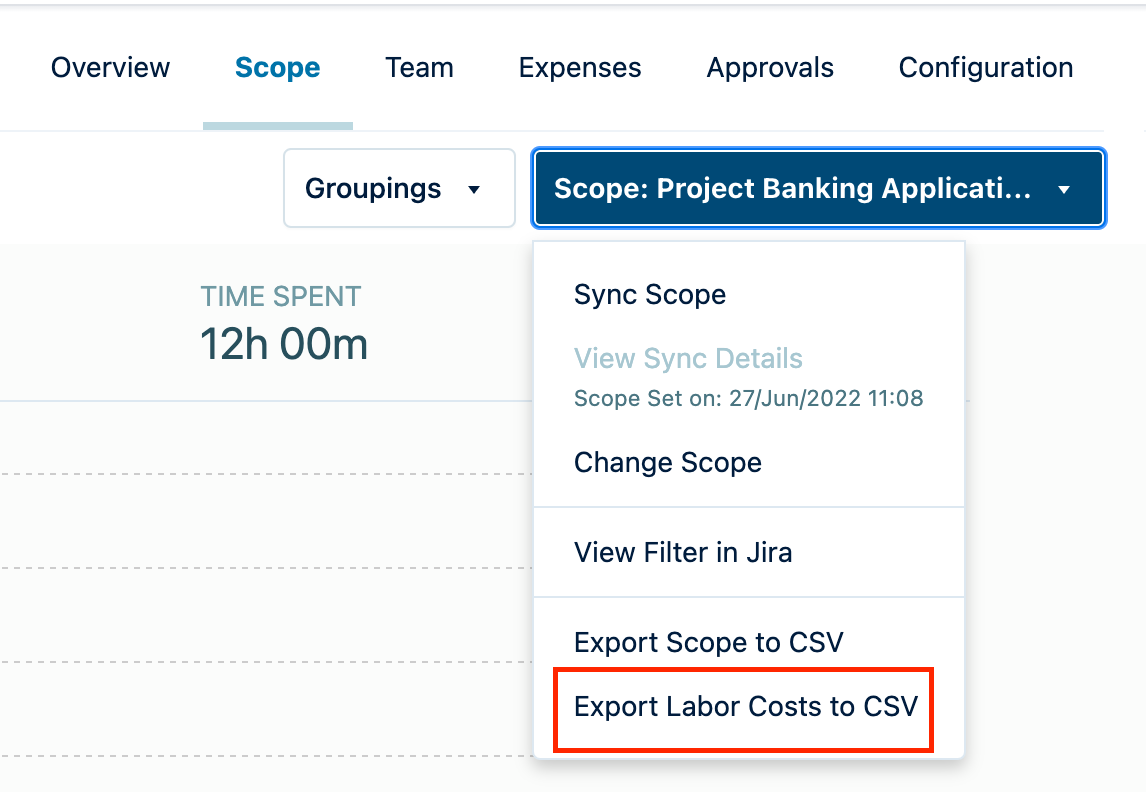The height and width of the screenshot is (792, 1146).
Task: Switch to the Approvals tab
Action: (770, 68)
